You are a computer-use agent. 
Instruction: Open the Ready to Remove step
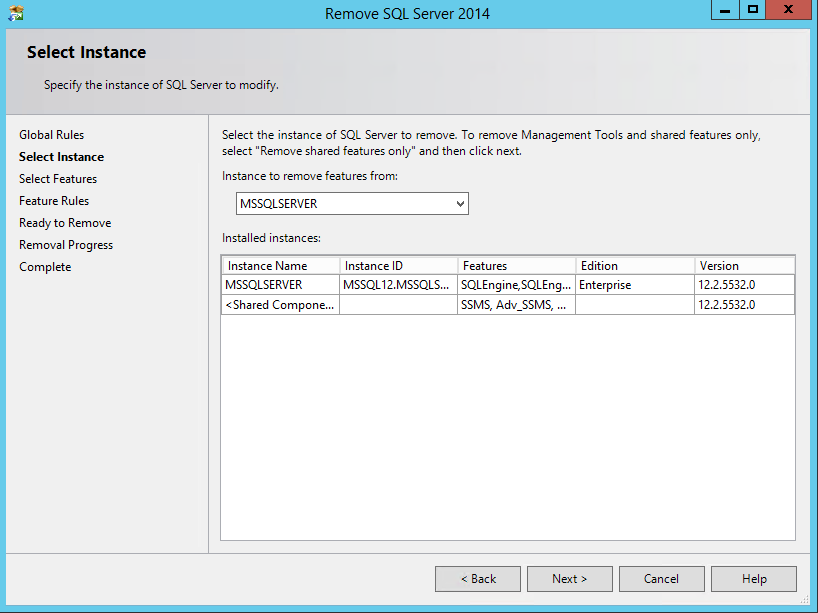tap(65, 223)
